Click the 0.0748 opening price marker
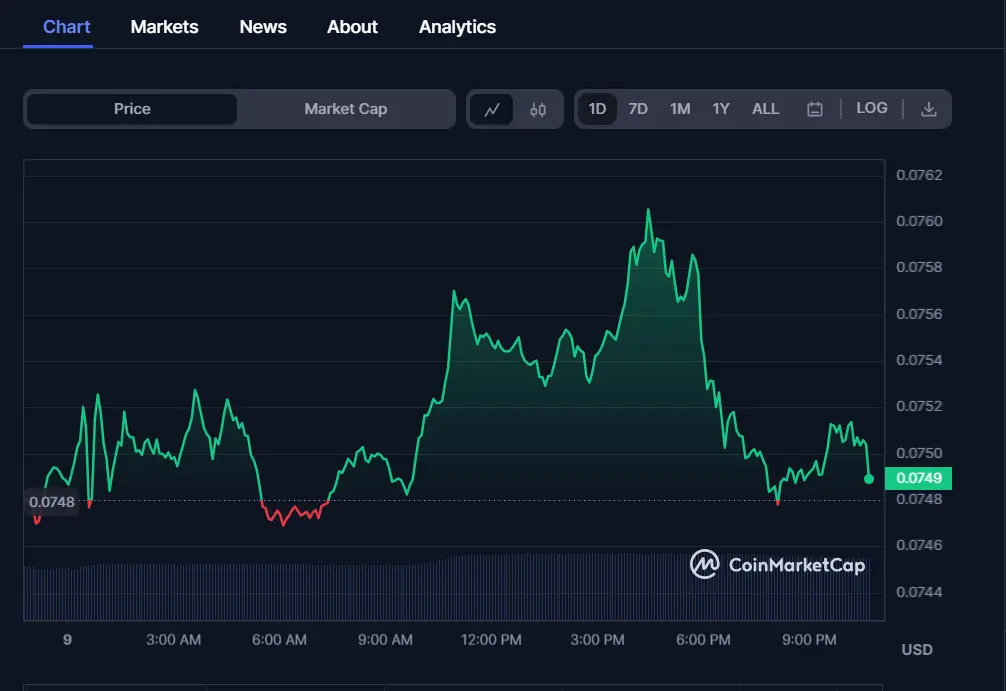 point(52,502)
